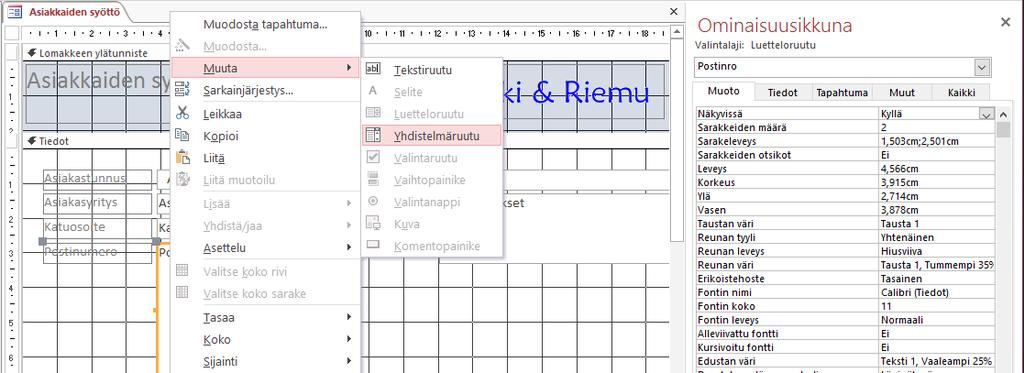Choose Leikkaa in the context menu
Viewport: 1024px width, 373px height.
click(x=265, y=114)
